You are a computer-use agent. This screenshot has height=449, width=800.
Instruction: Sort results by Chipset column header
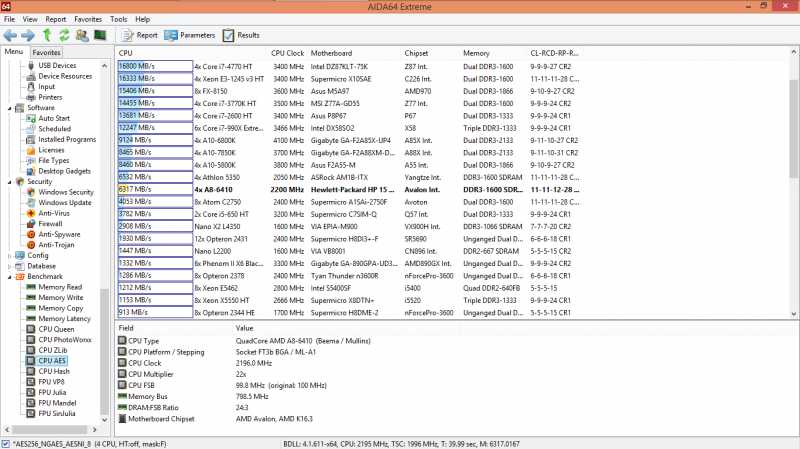click(430, 53)
